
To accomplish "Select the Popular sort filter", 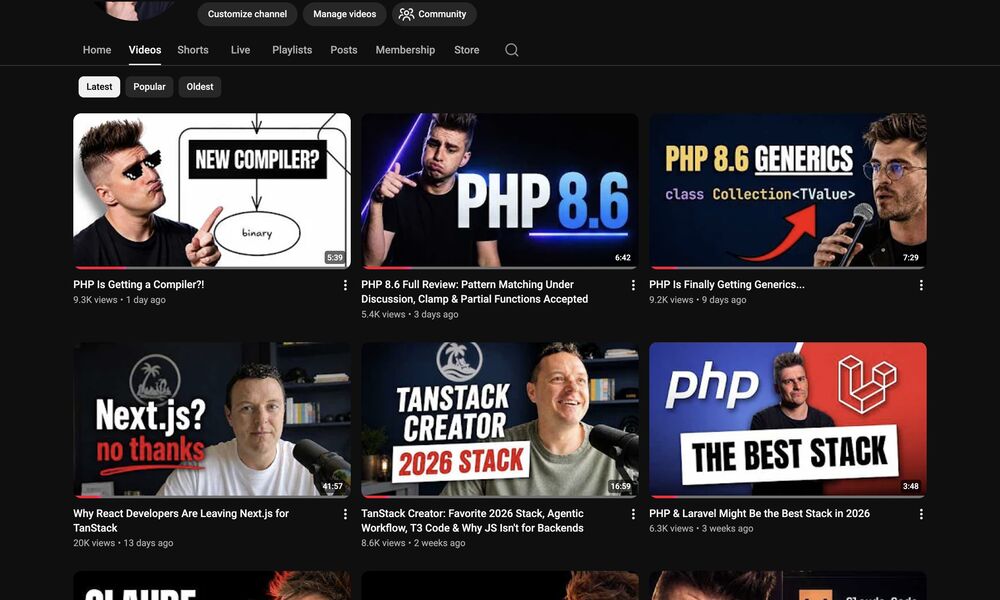I will 149,87.
